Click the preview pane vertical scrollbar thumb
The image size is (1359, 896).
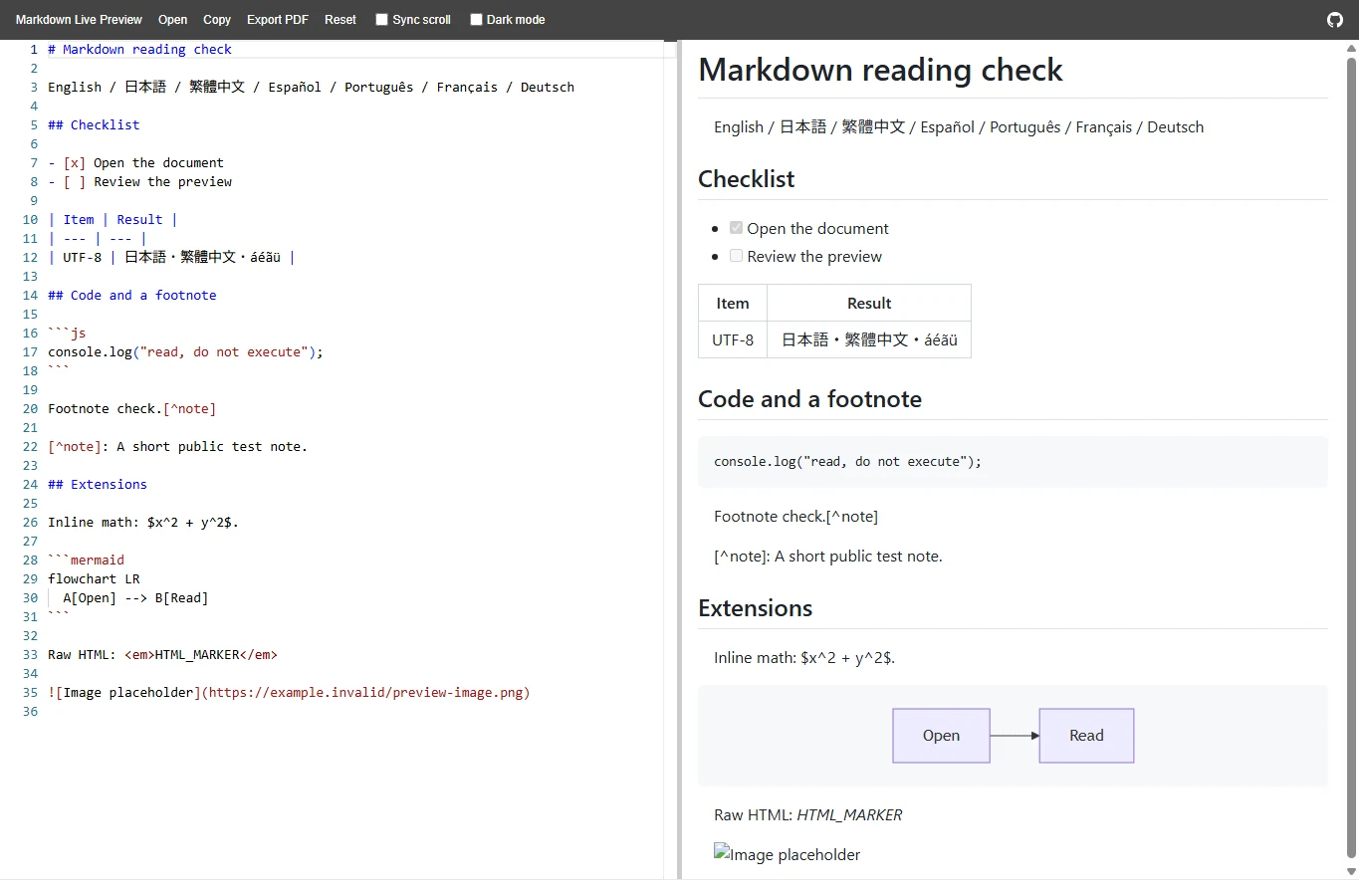click(1351, 458)
